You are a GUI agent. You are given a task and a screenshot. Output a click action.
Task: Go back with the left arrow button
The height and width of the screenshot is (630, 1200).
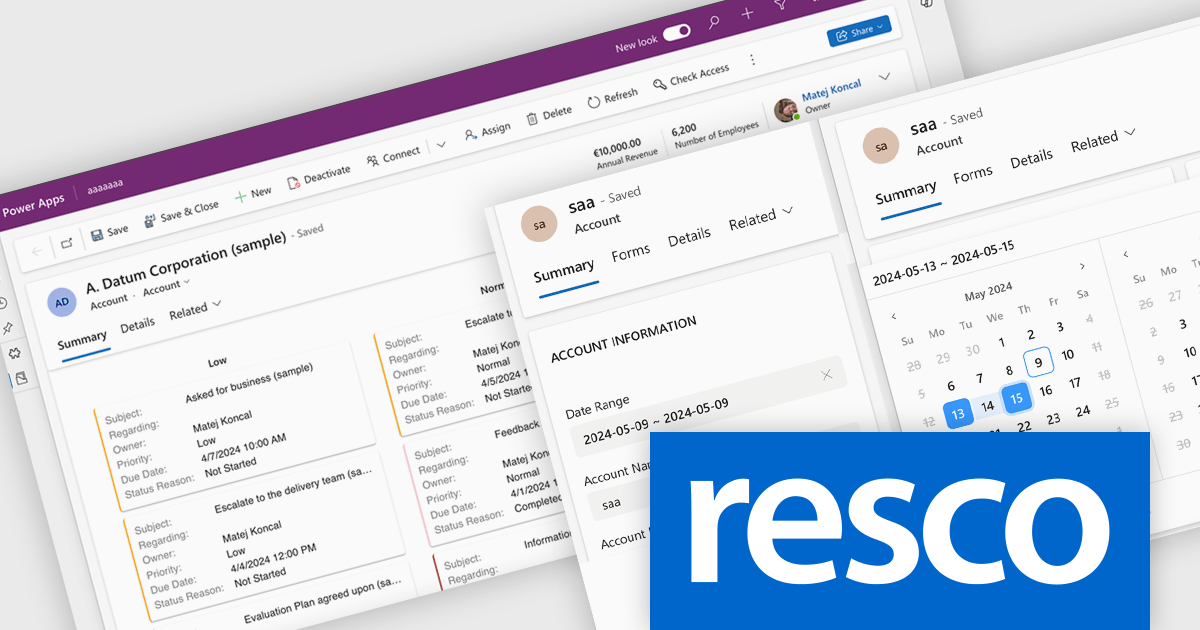pyautogui.click(x=37, y=251)
